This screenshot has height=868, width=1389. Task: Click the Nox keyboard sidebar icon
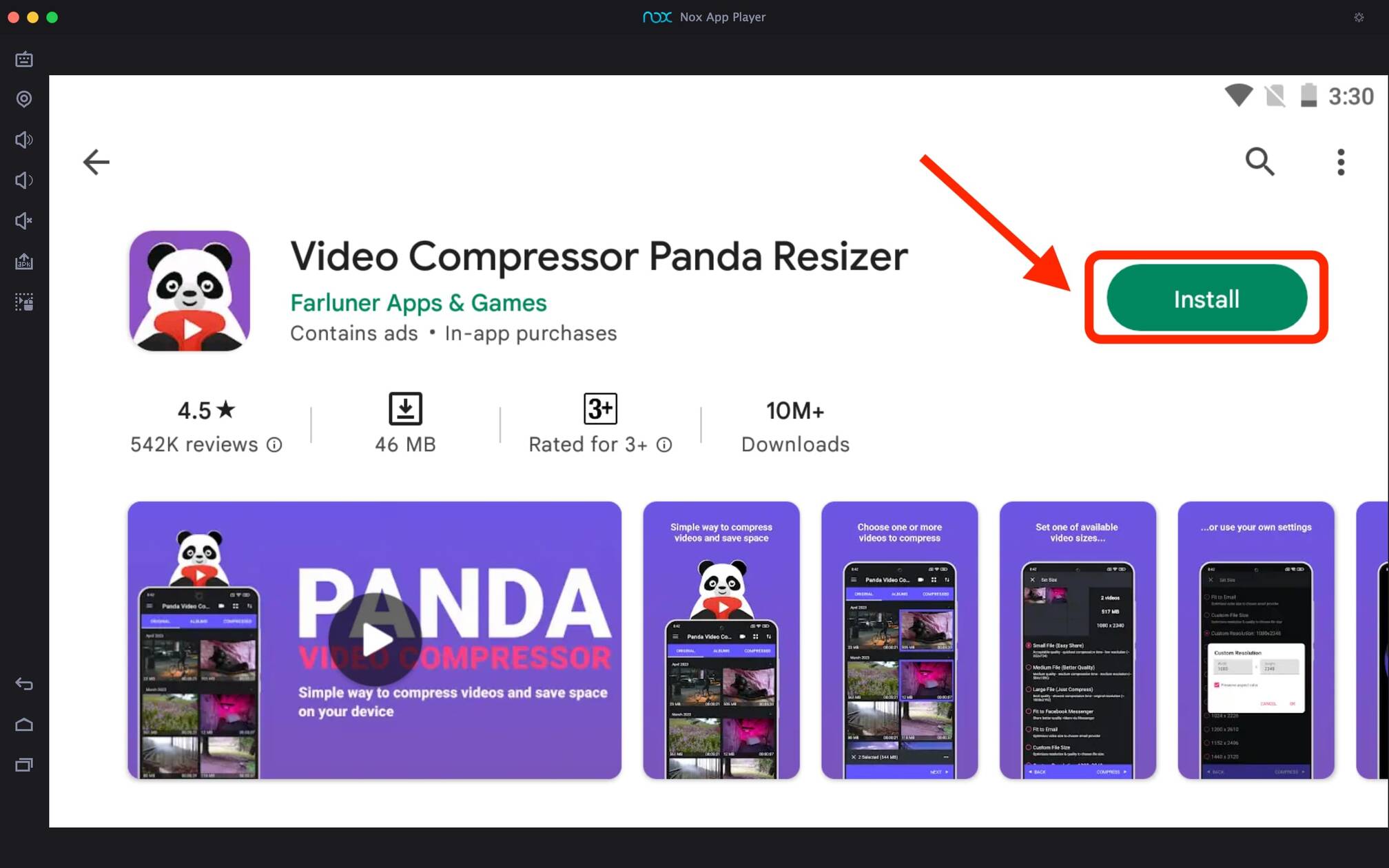[24, 59]
